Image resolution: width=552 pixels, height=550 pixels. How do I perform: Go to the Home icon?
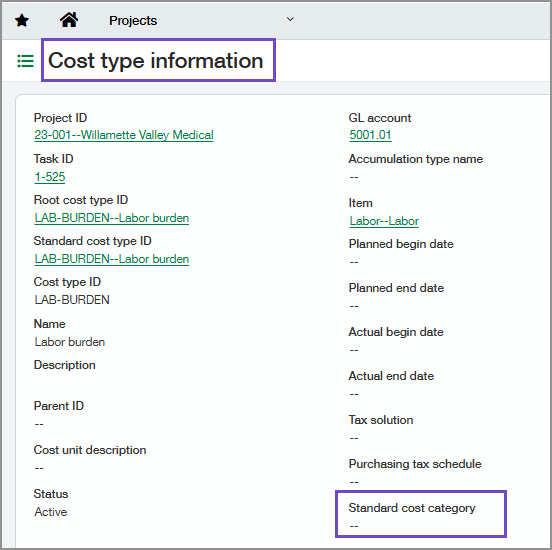[x=69, y=20]
